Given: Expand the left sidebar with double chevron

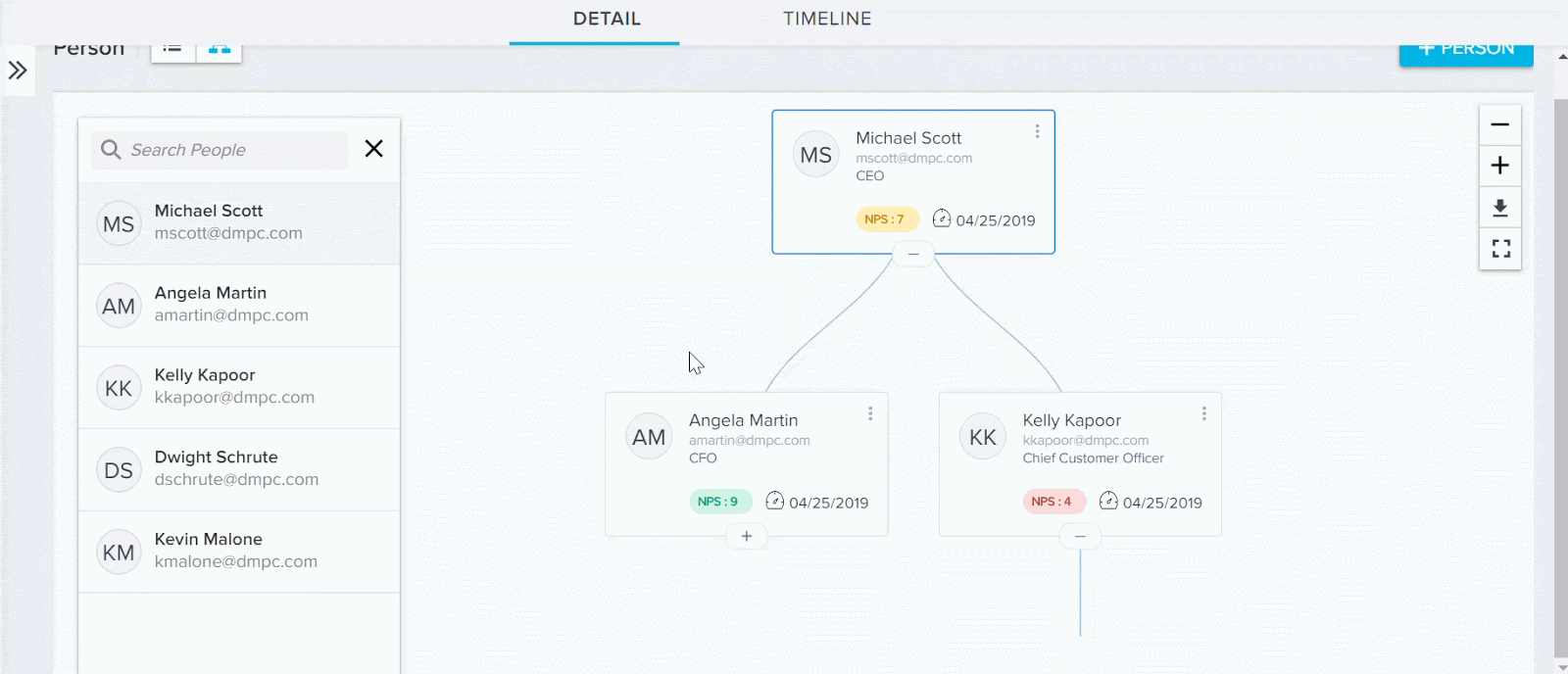Looking at the screenshot, I should tap(18, 71).
